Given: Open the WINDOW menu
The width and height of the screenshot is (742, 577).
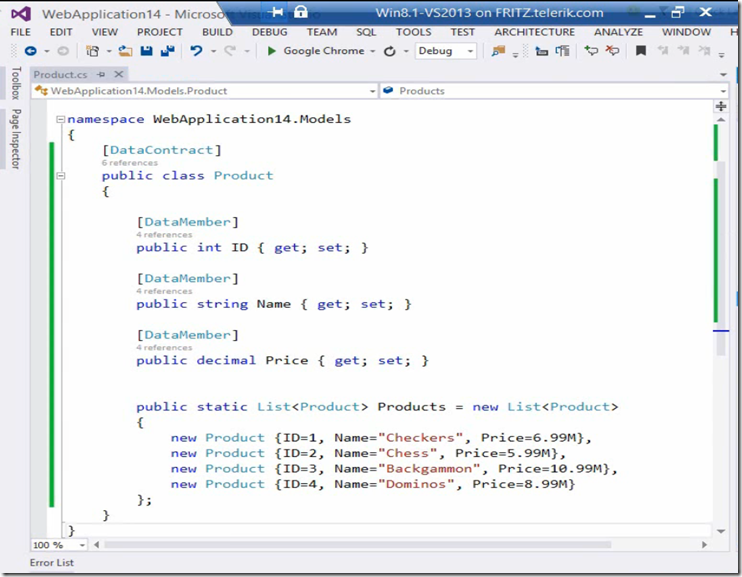Looking at the screenshot, I should 686,32.
